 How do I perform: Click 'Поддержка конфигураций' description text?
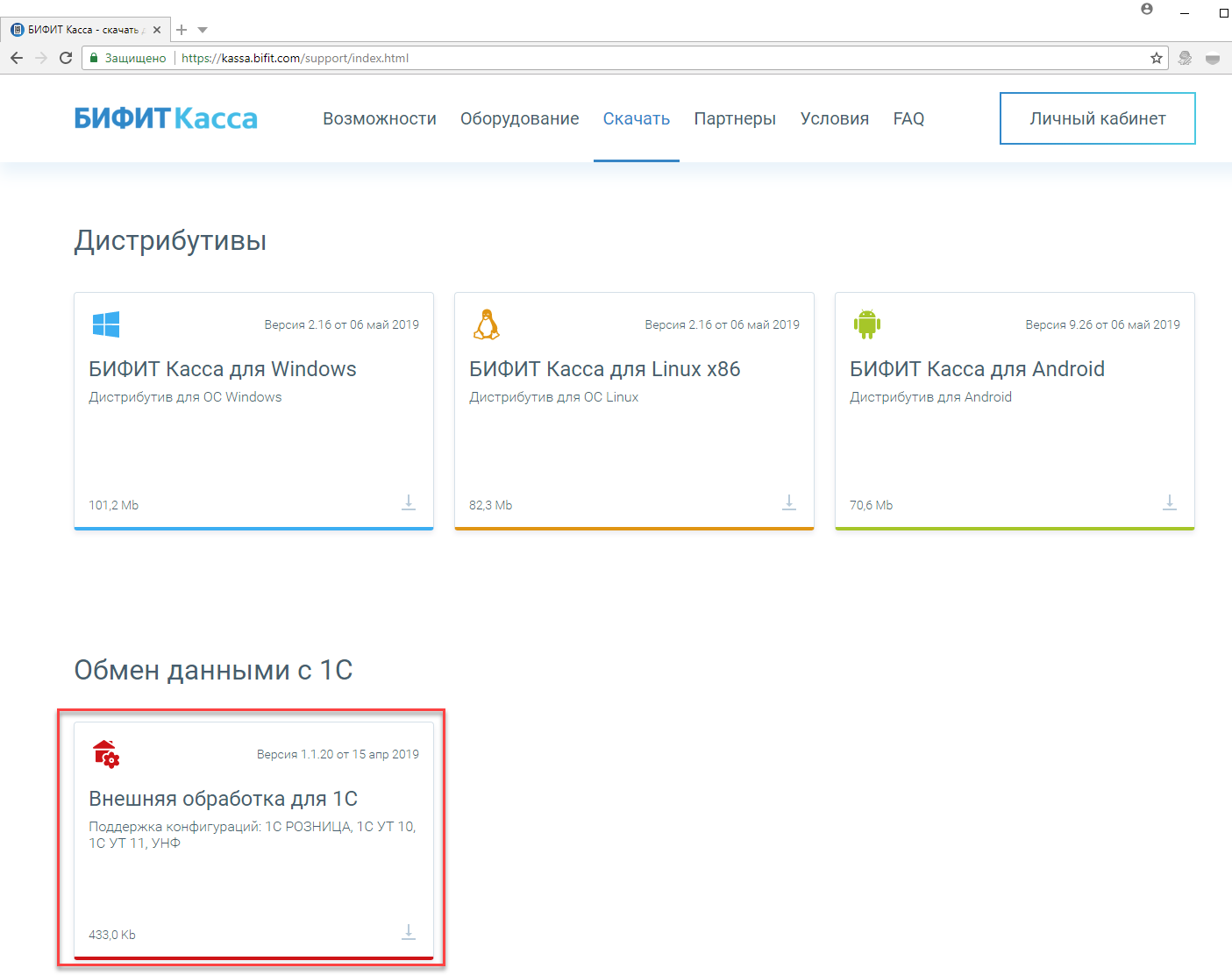[x=253, y=835]
